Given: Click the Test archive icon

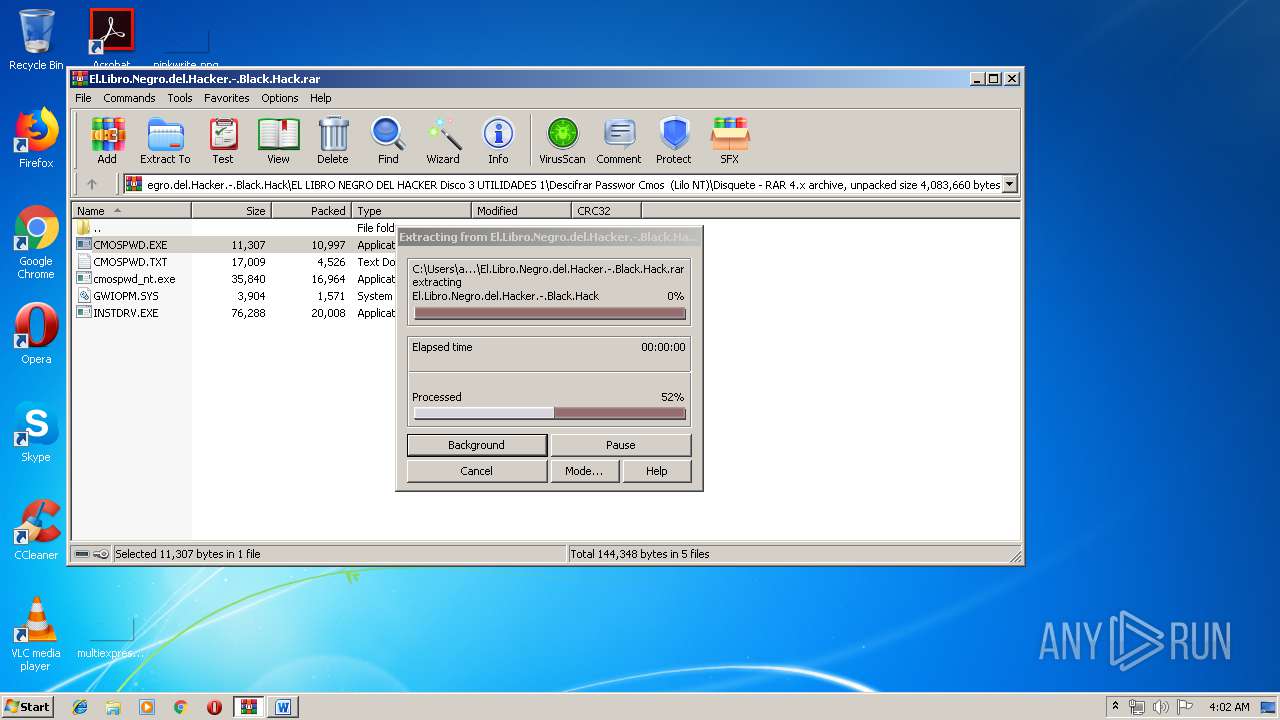Looking at the screenshot, I should 223,140.
